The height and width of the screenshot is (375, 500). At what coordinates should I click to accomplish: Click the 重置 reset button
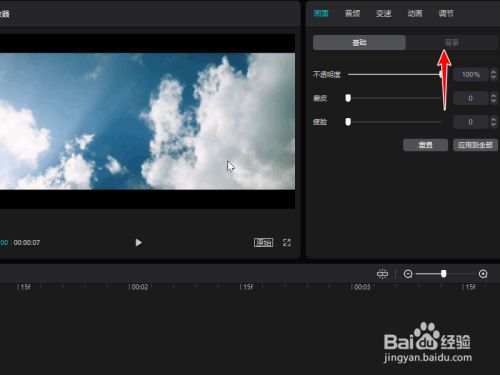(425, 145)
